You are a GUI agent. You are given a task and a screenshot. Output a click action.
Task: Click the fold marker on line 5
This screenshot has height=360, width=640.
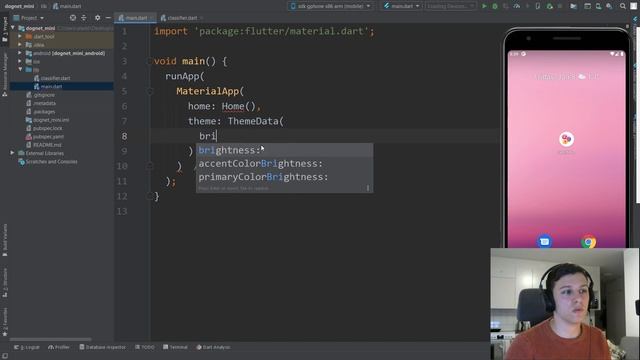click(149, 91)
